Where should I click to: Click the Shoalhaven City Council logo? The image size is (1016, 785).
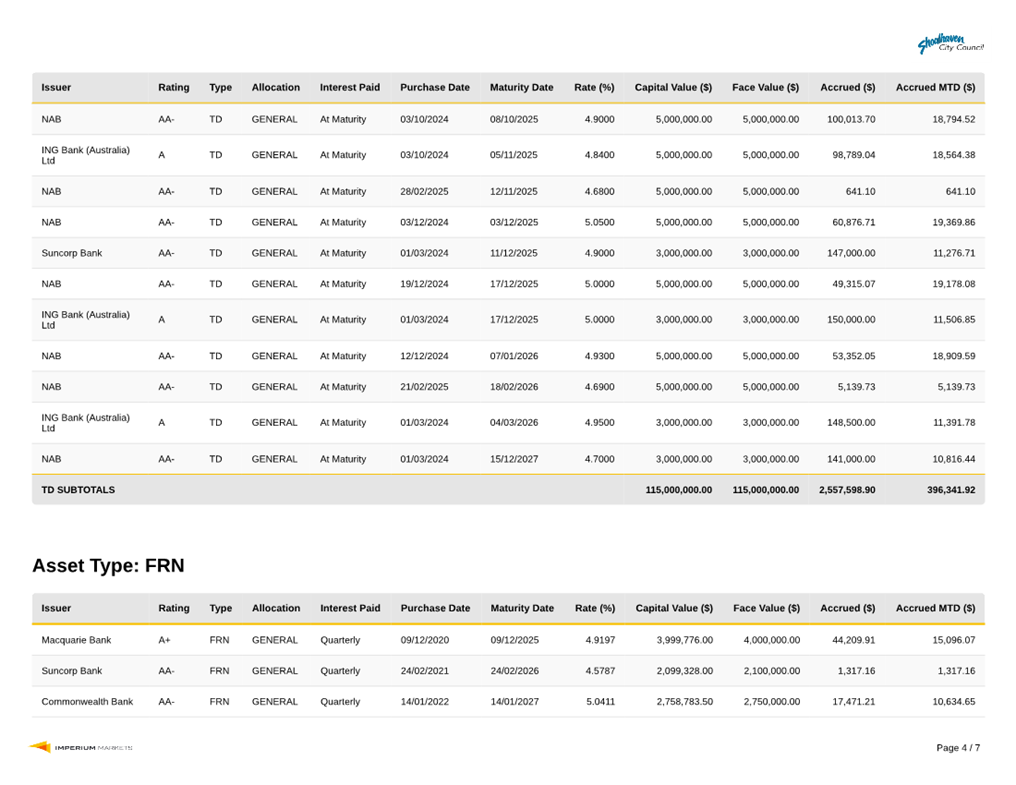(951, 44)
